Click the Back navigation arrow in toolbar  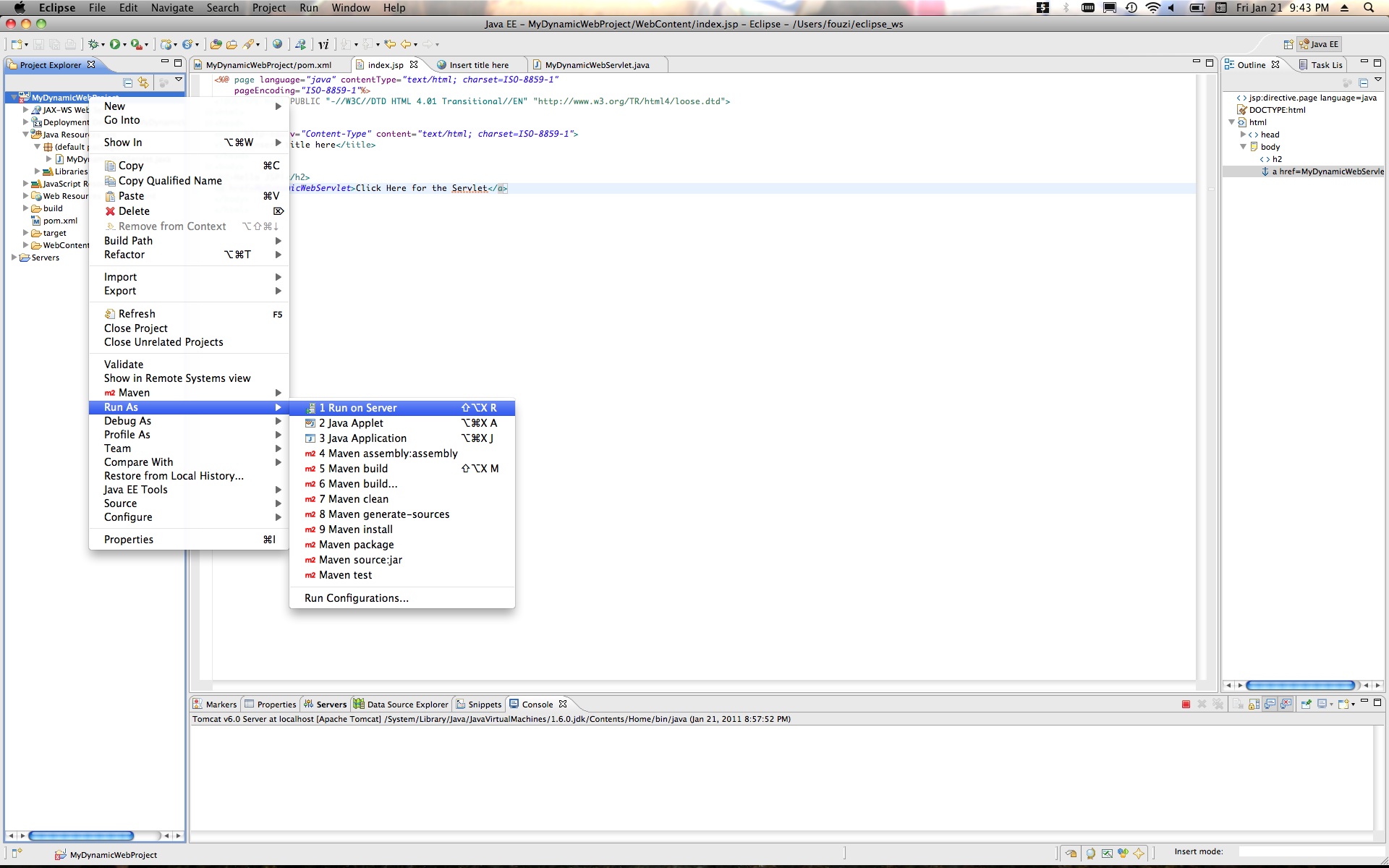pos(406,44)
